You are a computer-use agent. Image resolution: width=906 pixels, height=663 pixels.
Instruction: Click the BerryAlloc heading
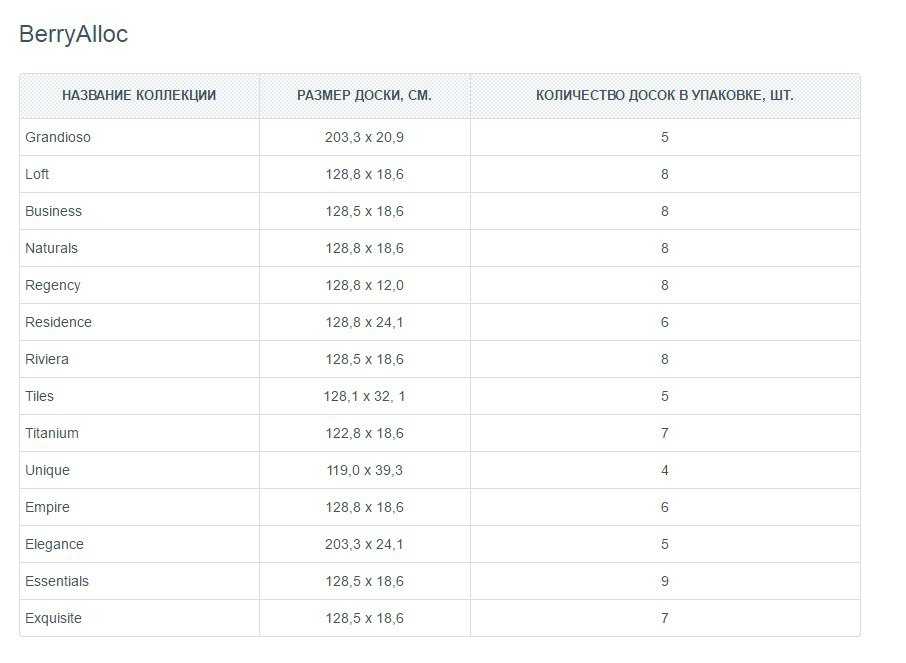pos(73,34)
